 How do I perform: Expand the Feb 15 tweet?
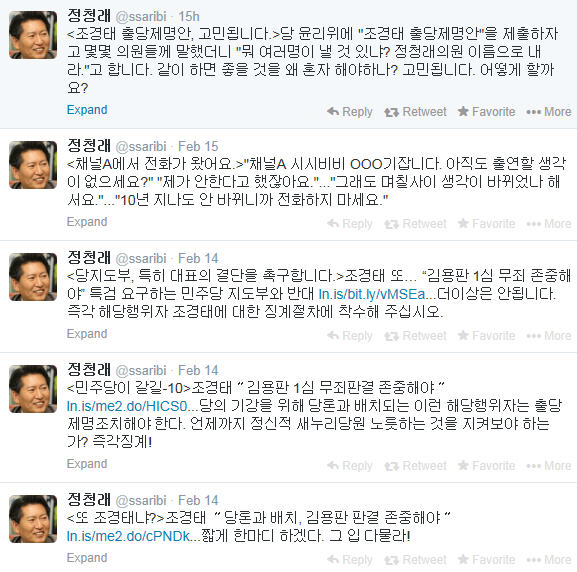pyautogui.click(x=87, y=222)
